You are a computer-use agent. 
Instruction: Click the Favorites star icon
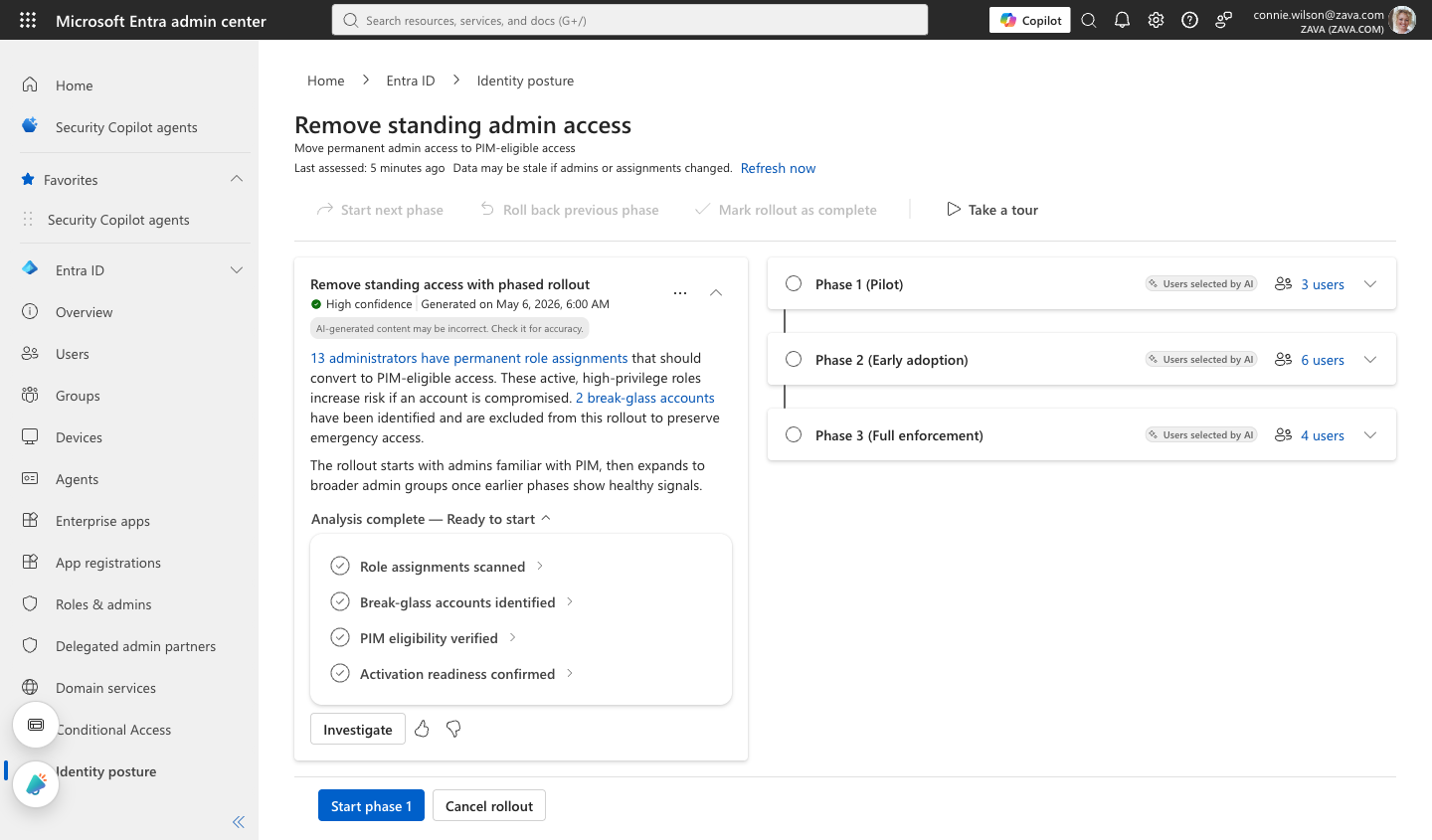pyautogui.click(x=28, y=180)
